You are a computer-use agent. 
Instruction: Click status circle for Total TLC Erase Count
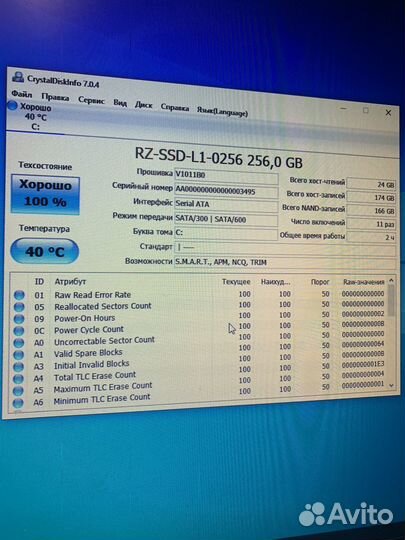pos(18,378)
